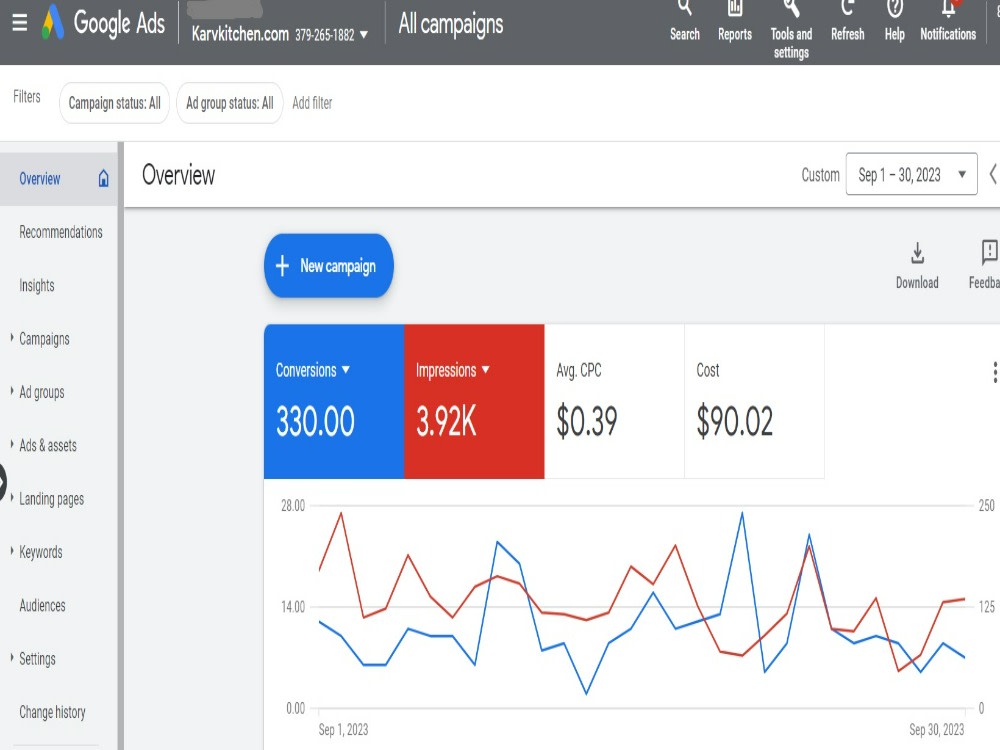
Task: Click the Custom date range label
Action: (x=820, y=175)
